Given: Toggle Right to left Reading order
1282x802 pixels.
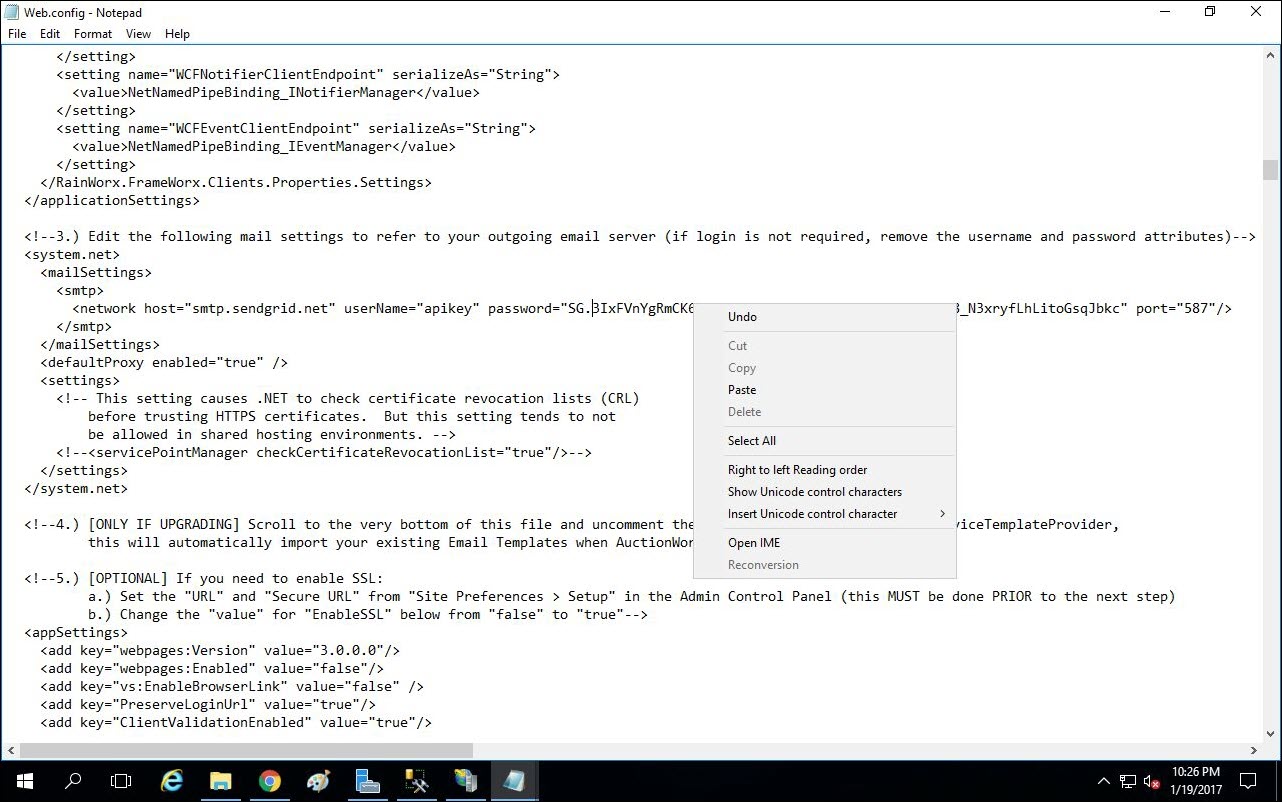Looking at the screenshot, I should (x=797, y=470).
